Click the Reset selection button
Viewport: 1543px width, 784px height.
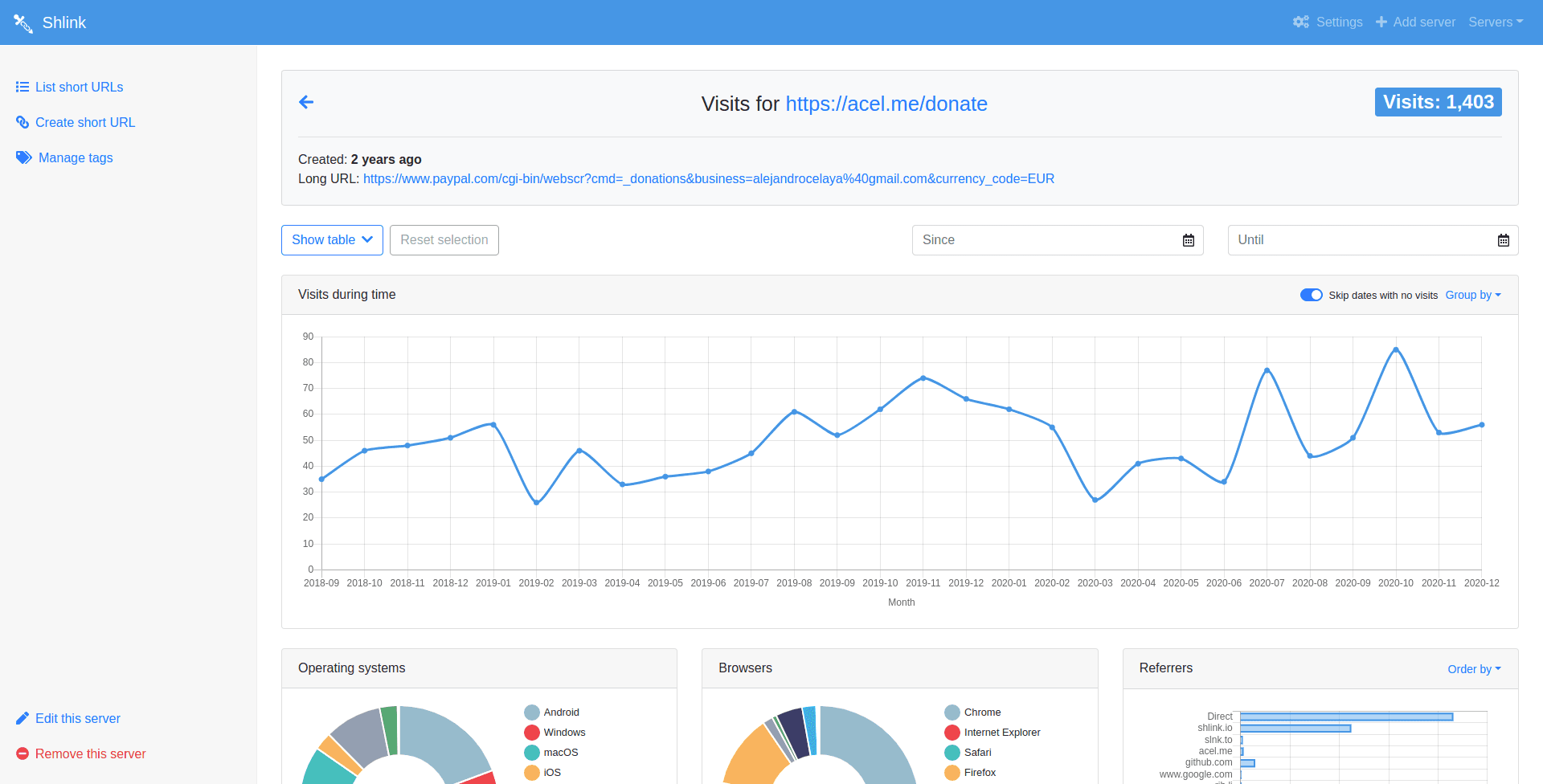click(x=444, y=240)
